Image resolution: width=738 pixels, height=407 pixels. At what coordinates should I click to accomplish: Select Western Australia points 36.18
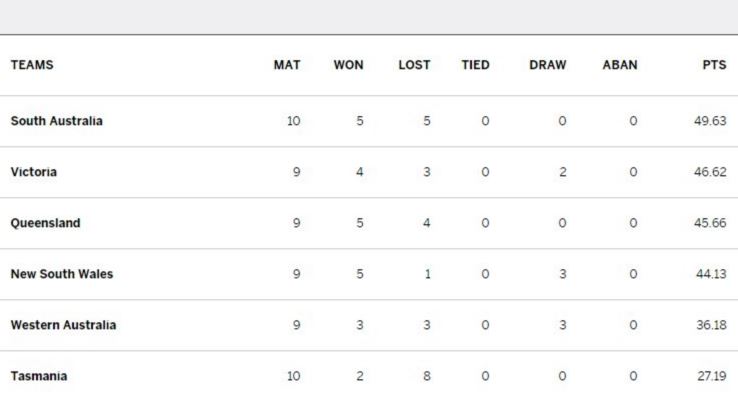pyautogui.click(x=711, y=325)
